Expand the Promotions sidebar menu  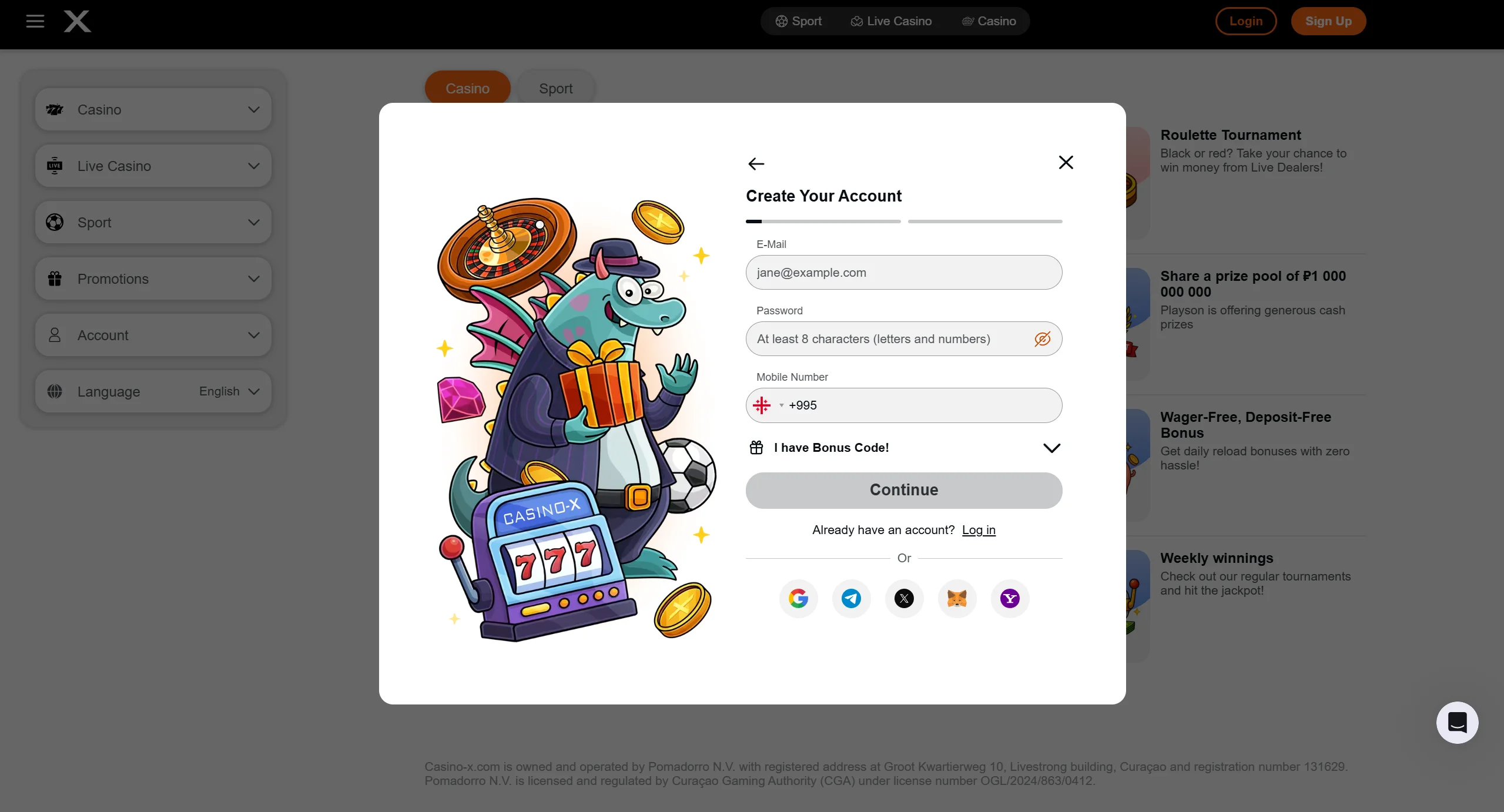[x=153, y=279]
